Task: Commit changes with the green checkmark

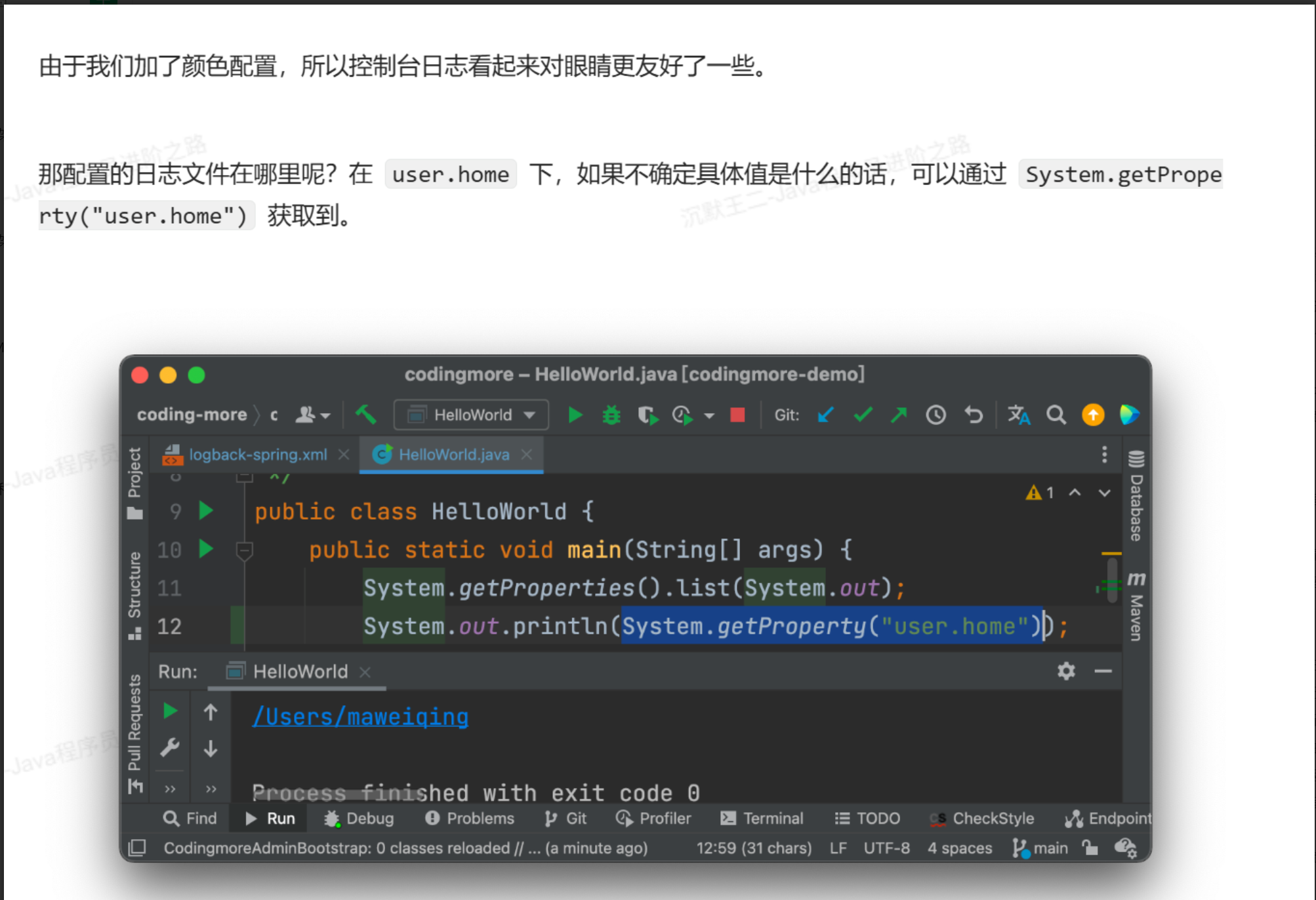Action: click(863, 415)
